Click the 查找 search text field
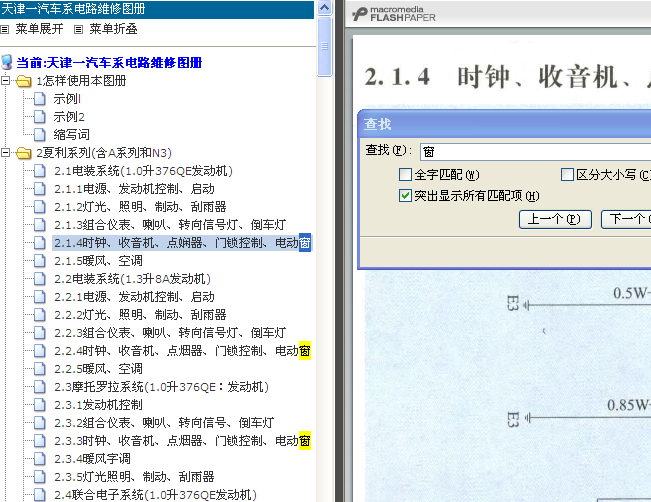The image size is (651, 502). tap(536, 152)
